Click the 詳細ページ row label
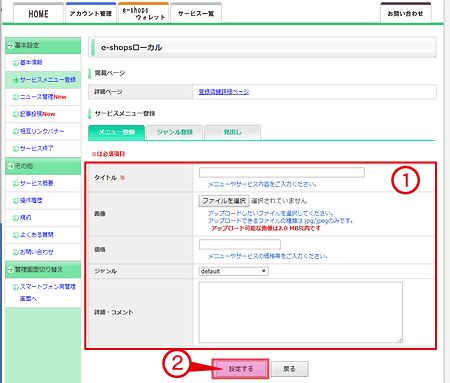 [x=108, y=92]
